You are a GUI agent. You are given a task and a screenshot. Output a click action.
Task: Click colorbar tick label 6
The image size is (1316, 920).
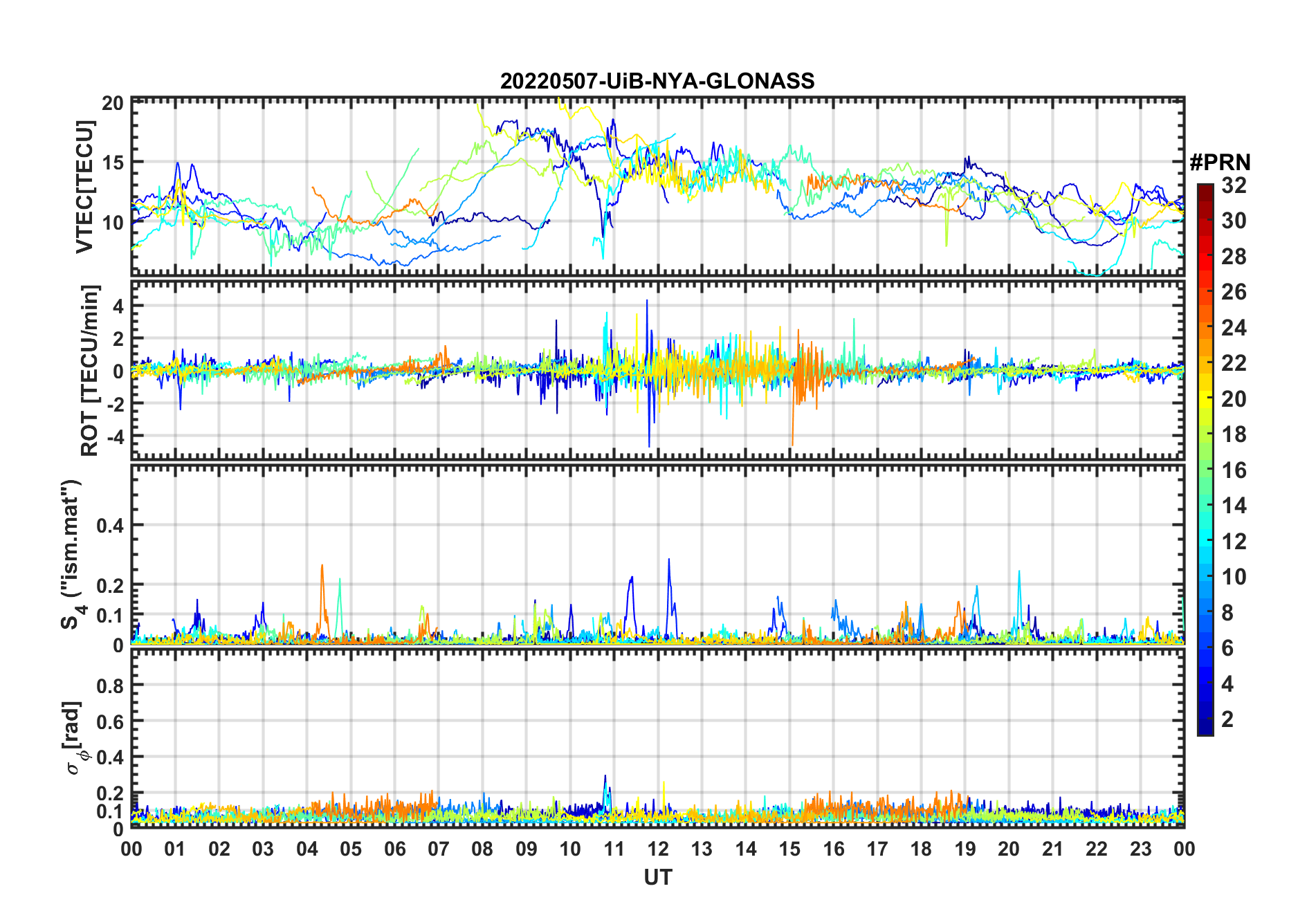[1227, 648]
